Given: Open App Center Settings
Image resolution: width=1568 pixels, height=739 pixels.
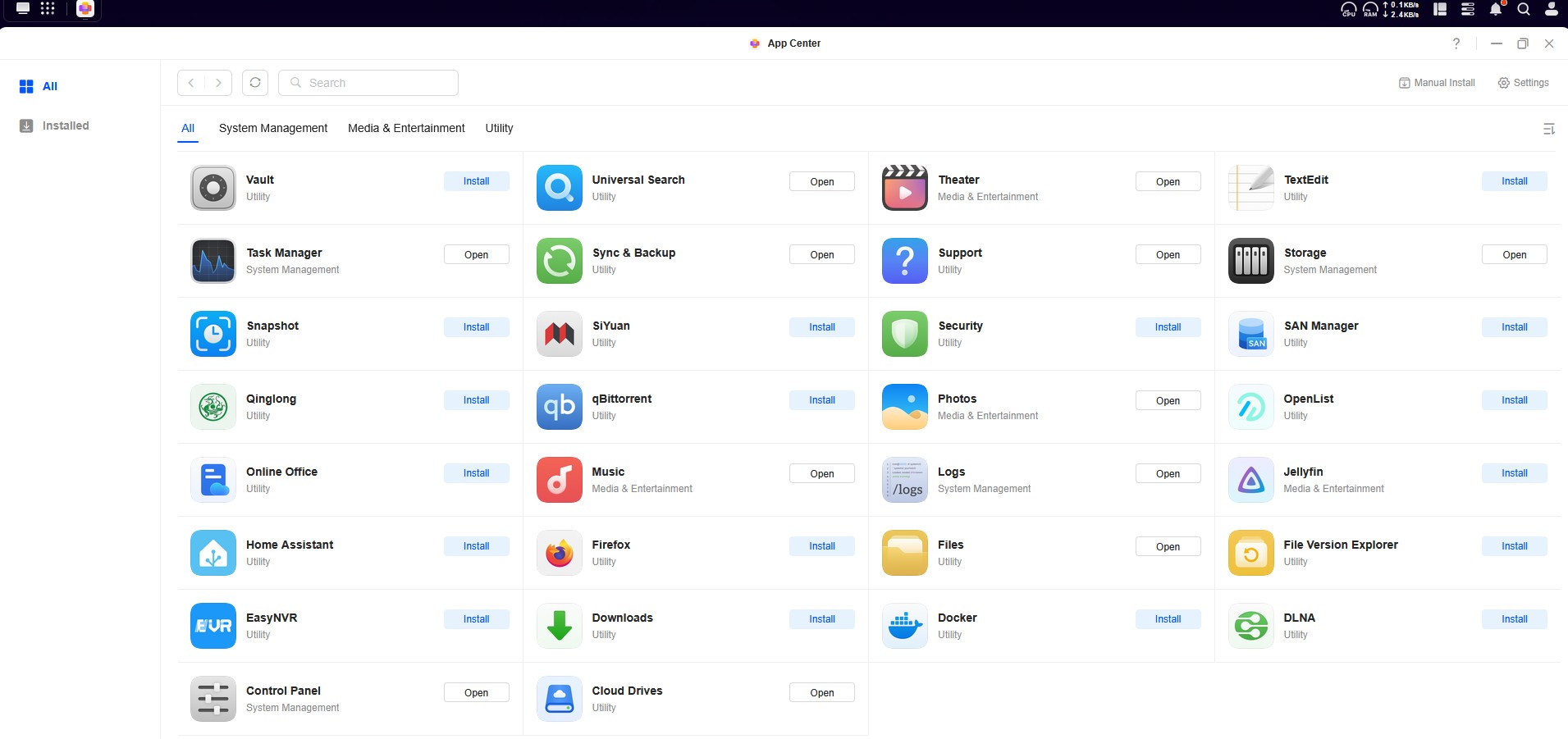Looking at the screenshot, I should click(1524, 83).
